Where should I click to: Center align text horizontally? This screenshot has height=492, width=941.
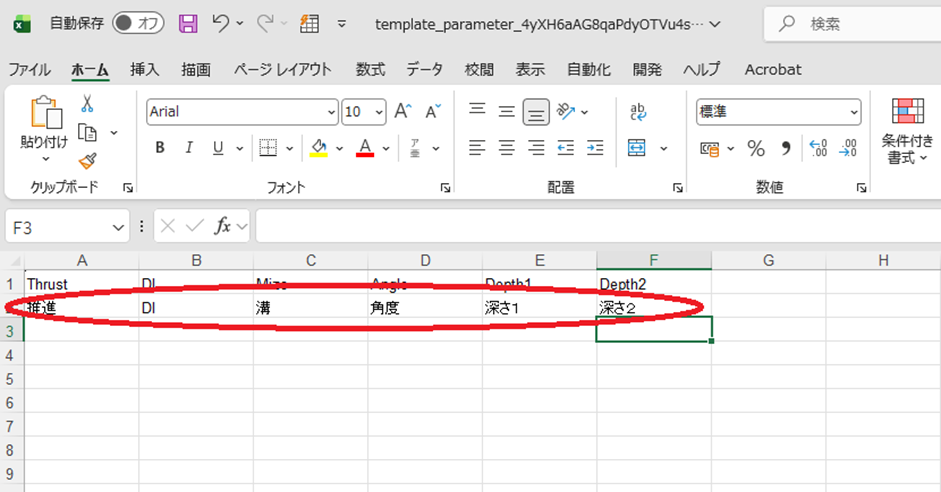[x=507, y=149]
